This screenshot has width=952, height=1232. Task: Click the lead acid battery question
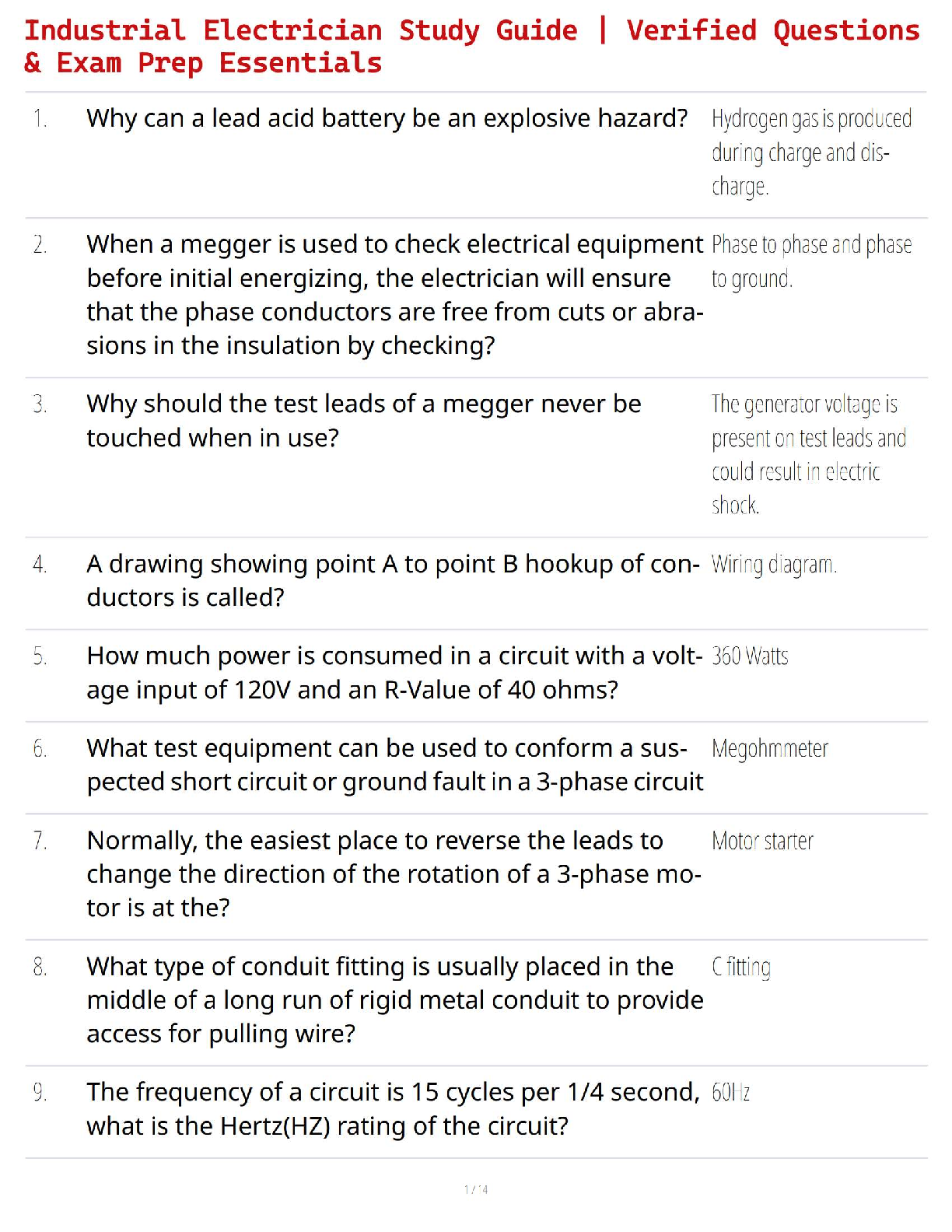[x=387, y=118]
